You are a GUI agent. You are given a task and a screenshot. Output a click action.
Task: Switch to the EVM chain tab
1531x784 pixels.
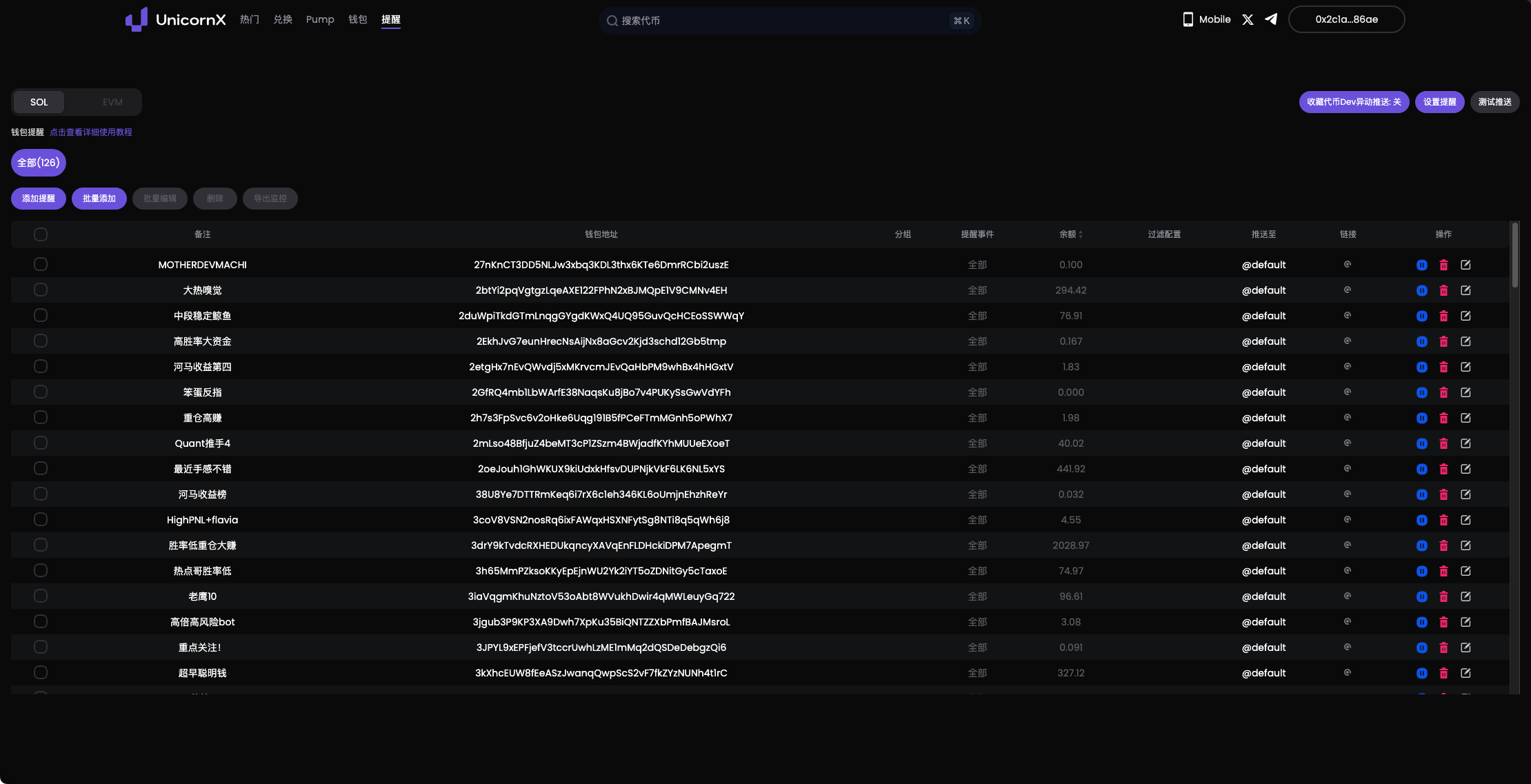[112, 102]
